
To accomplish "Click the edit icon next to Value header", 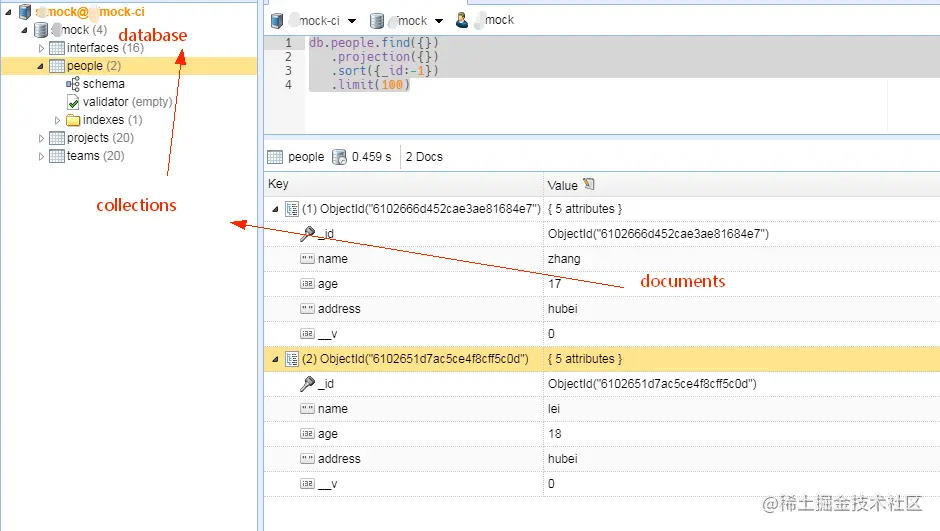I will coord(589,184).
